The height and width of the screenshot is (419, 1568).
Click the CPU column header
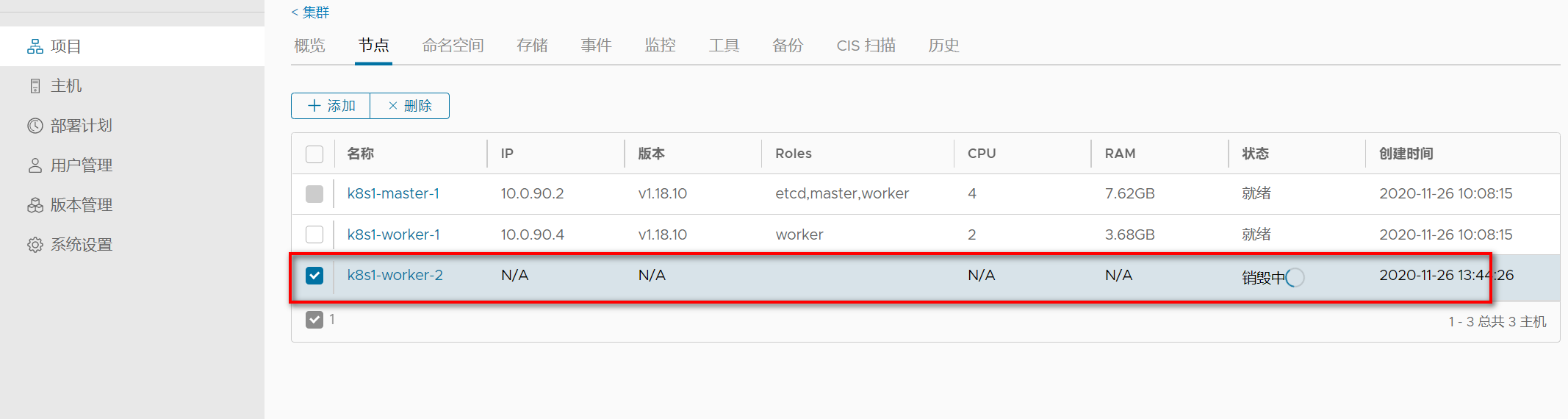point(982,154)
